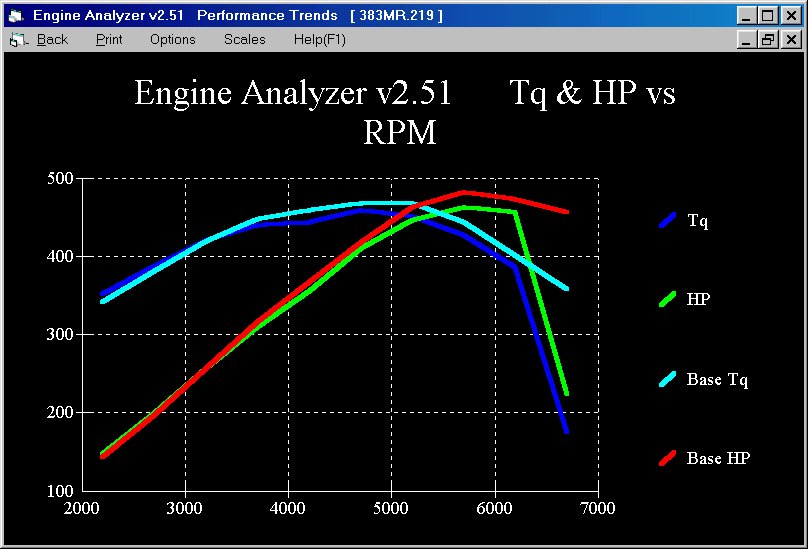Screen dimensions: 808x549
Task: Maximize the Engine Analyzer window
Action: pyautogui.click(x=768, y=16)
